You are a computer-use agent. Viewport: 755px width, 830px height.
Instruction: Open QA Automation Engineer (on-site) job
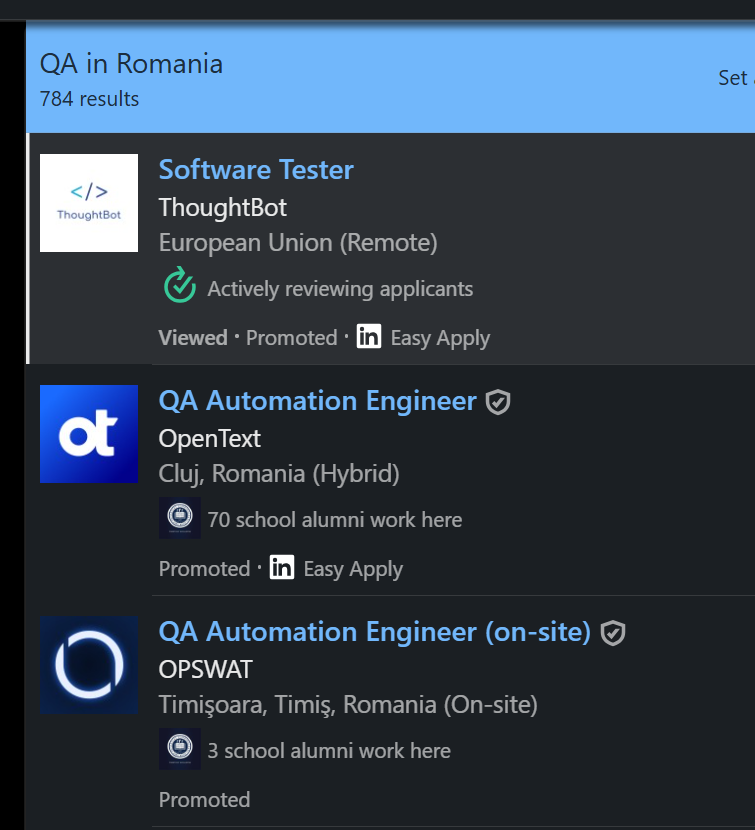[x=375, y=631]
